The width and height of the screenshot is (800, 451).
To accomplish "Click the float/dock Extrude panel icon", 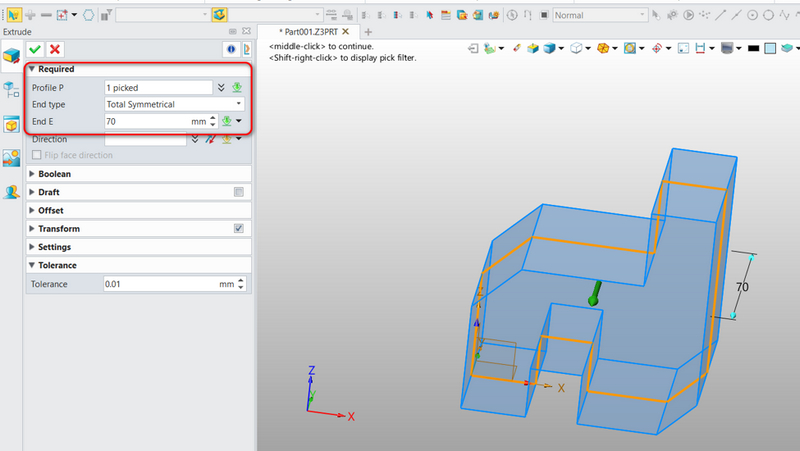I will click(x=233, y=32).
